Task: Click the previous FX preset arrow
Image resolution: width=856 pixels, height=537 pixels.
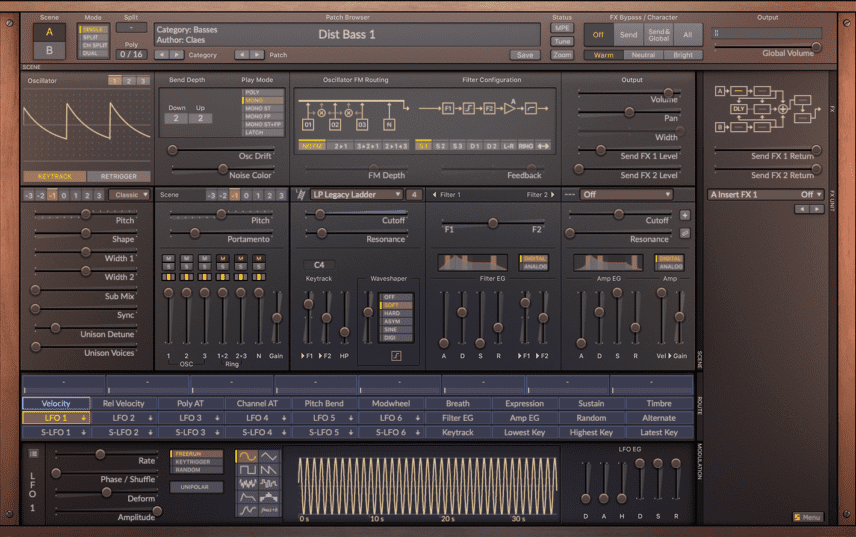Action: pos(801,209)
